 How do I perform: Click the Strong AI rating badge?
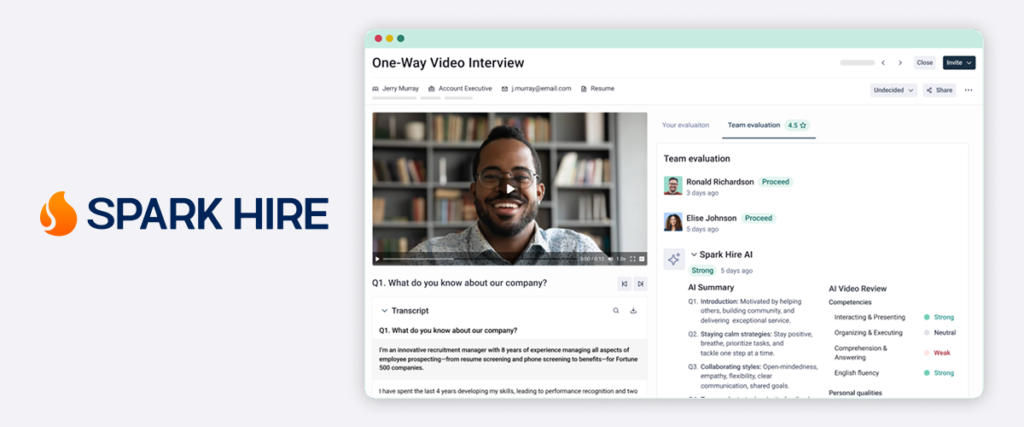coord(703,270)
